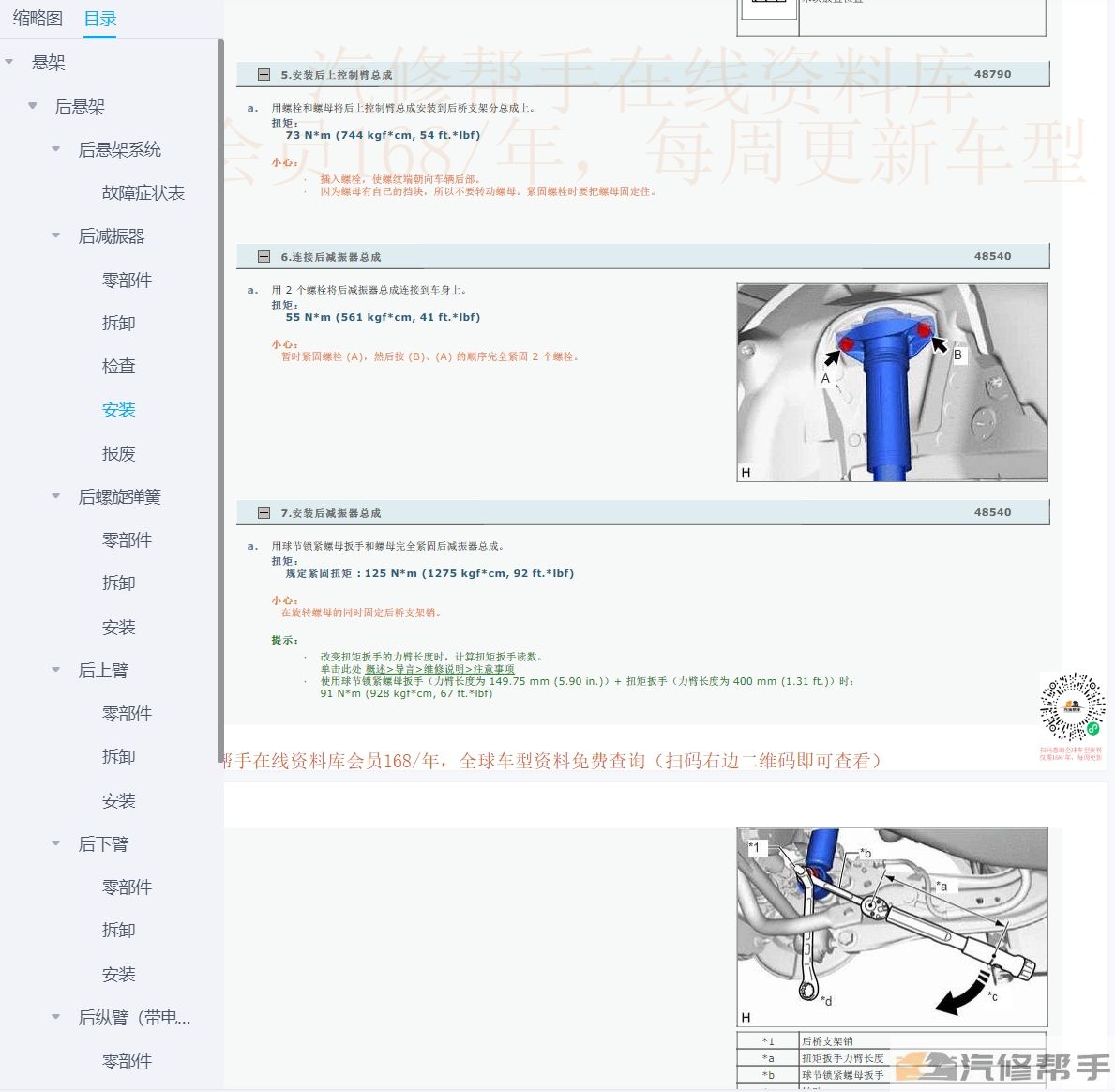Open 检查 under 后减振器
Viewport: 1115px width, 1092px height.
[119, 367]
